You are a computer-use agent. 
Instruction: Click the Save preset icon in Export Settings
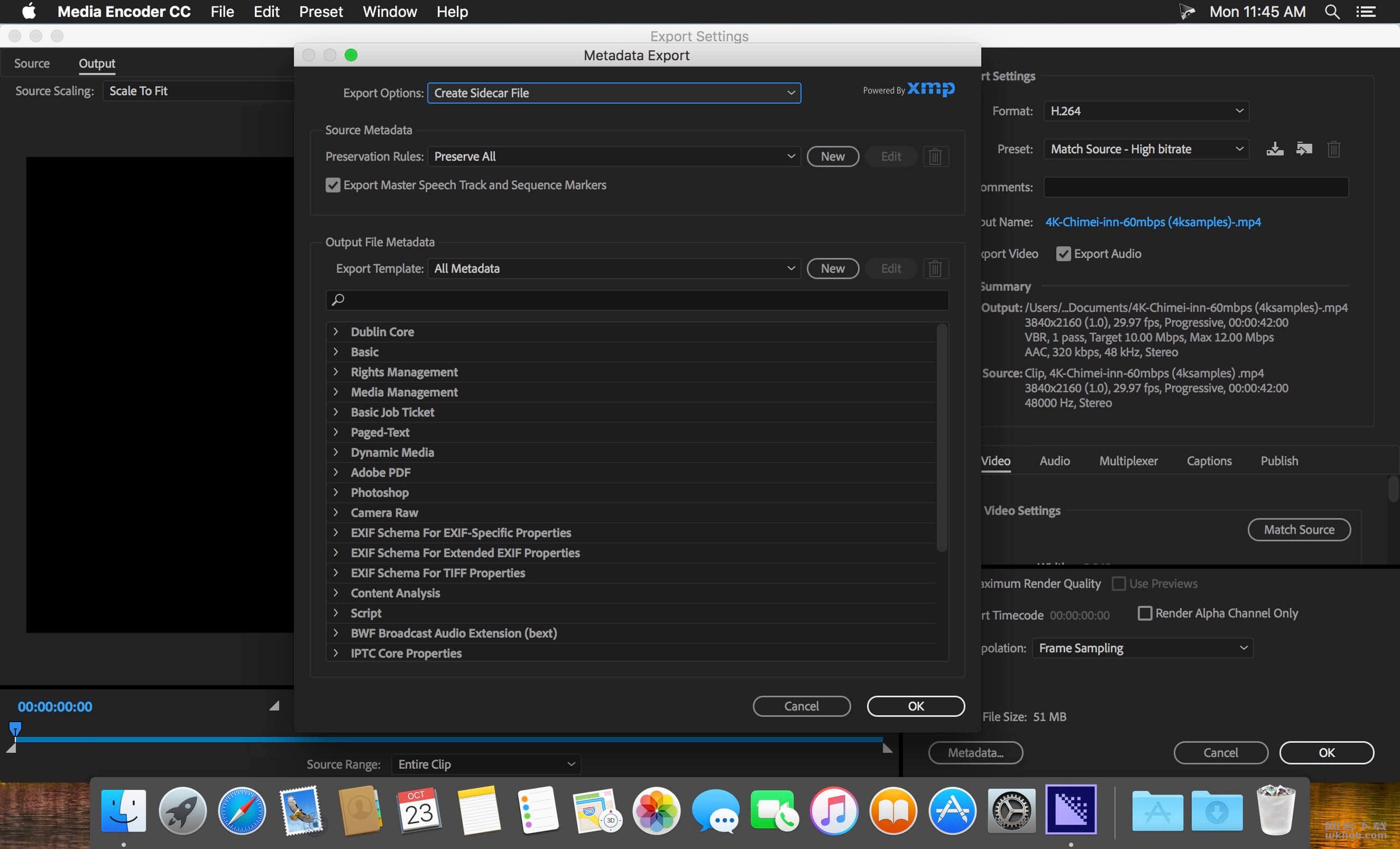[1275, 149]
